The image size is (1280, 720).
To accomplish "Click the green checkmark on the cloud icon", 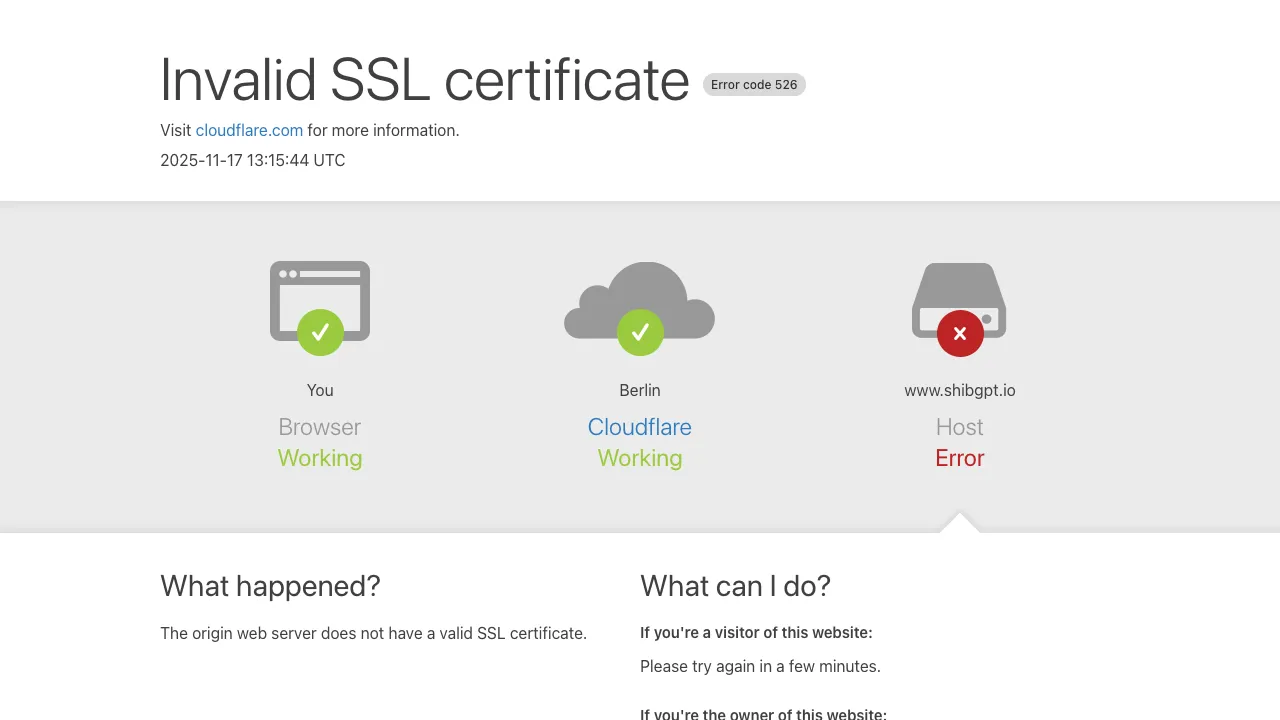I will coord(640,332).
